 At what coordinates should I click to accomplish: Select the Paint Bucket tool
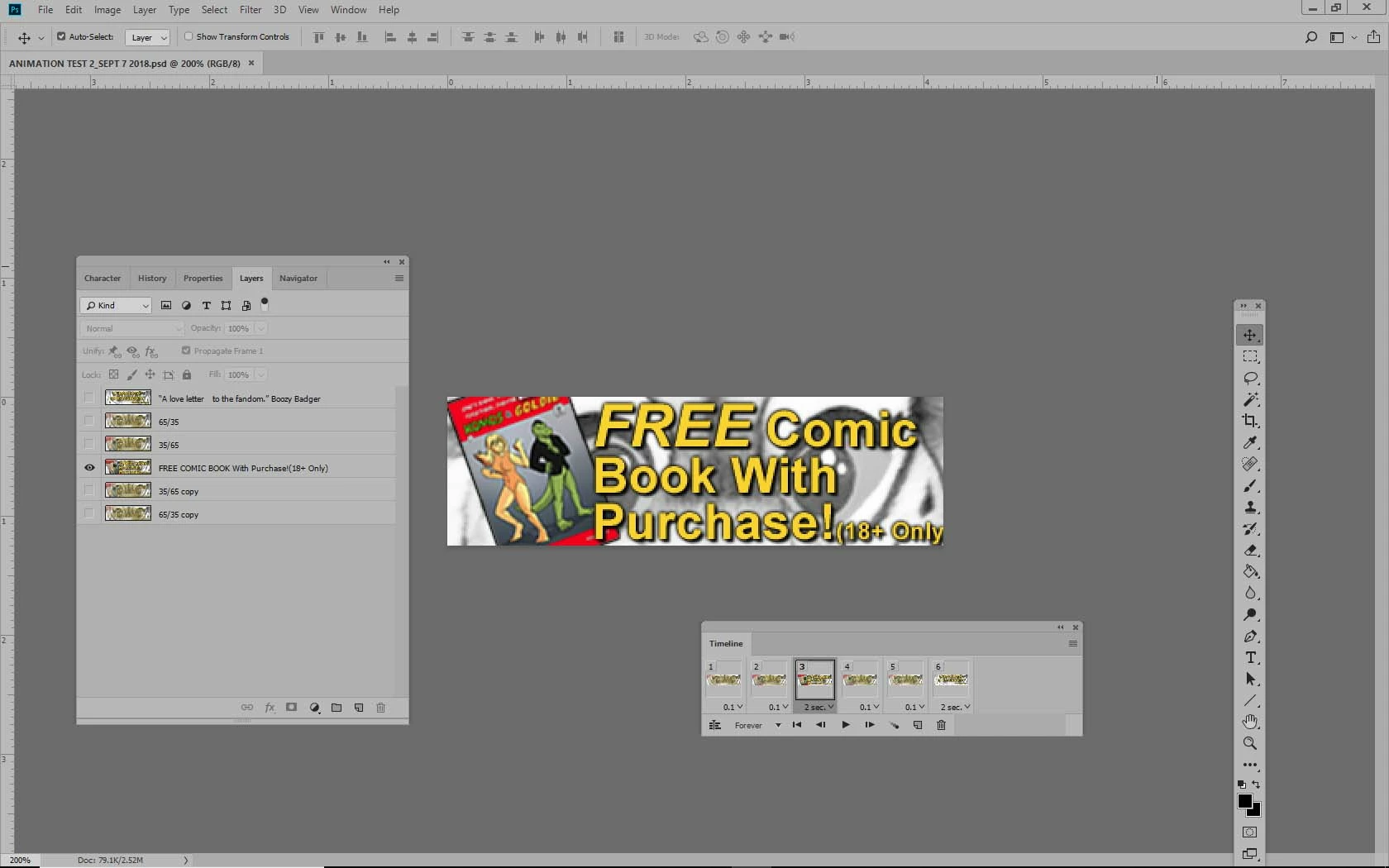pyautogui.click(x=1249, y=571)
